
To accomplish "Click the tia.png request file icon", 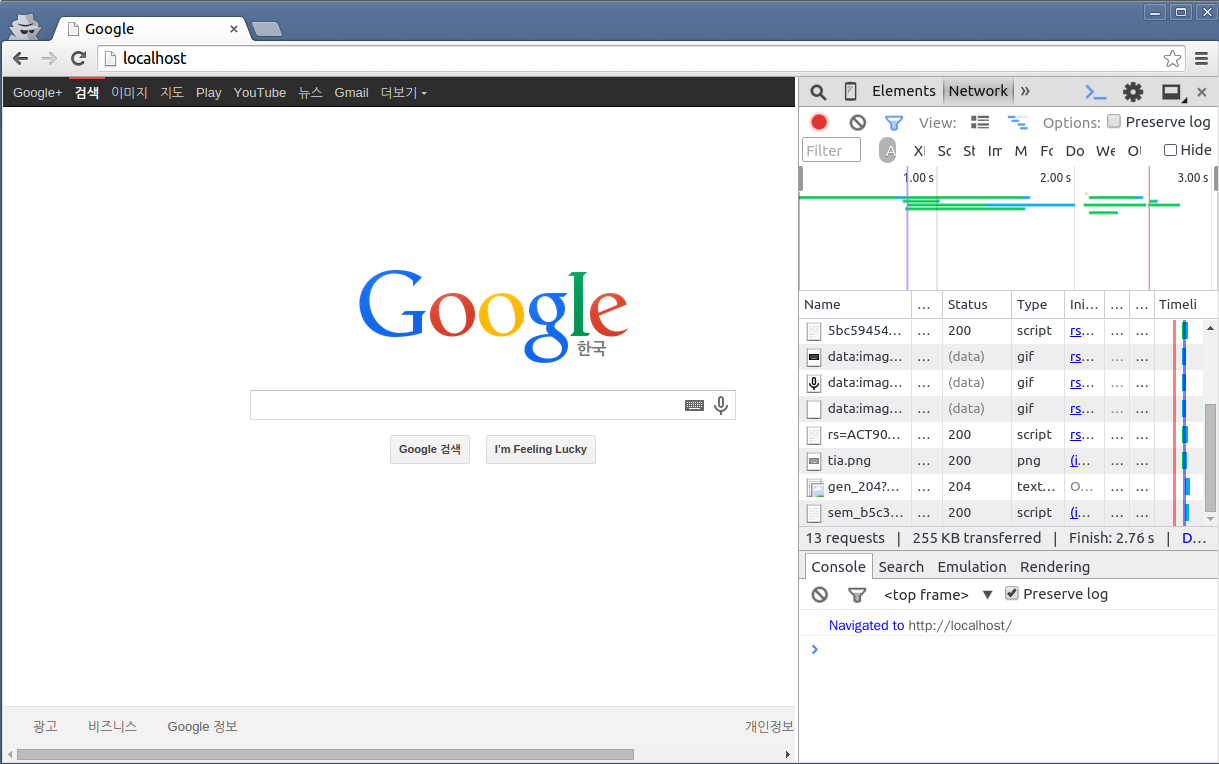I will 814,461.
